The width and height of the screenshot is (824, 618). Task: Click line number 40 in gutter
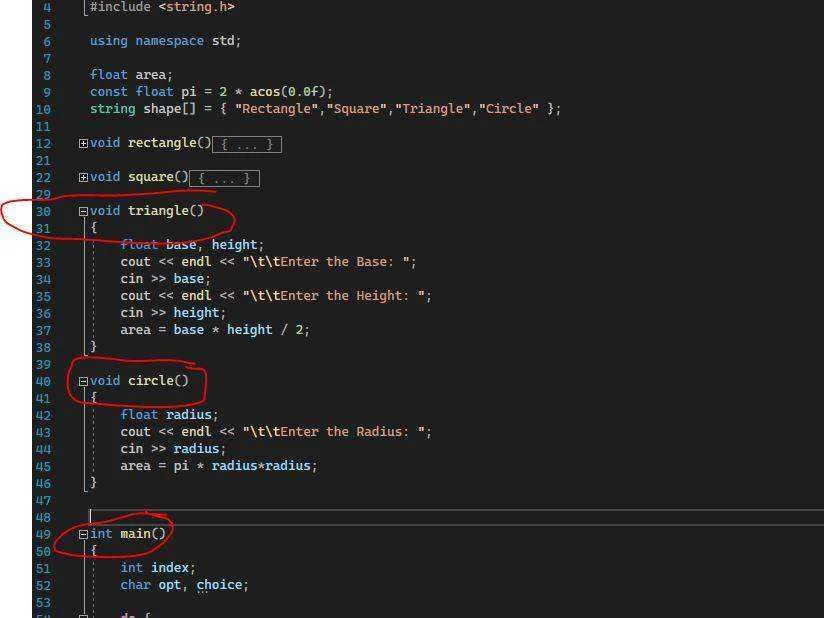[x=43, y=382]
